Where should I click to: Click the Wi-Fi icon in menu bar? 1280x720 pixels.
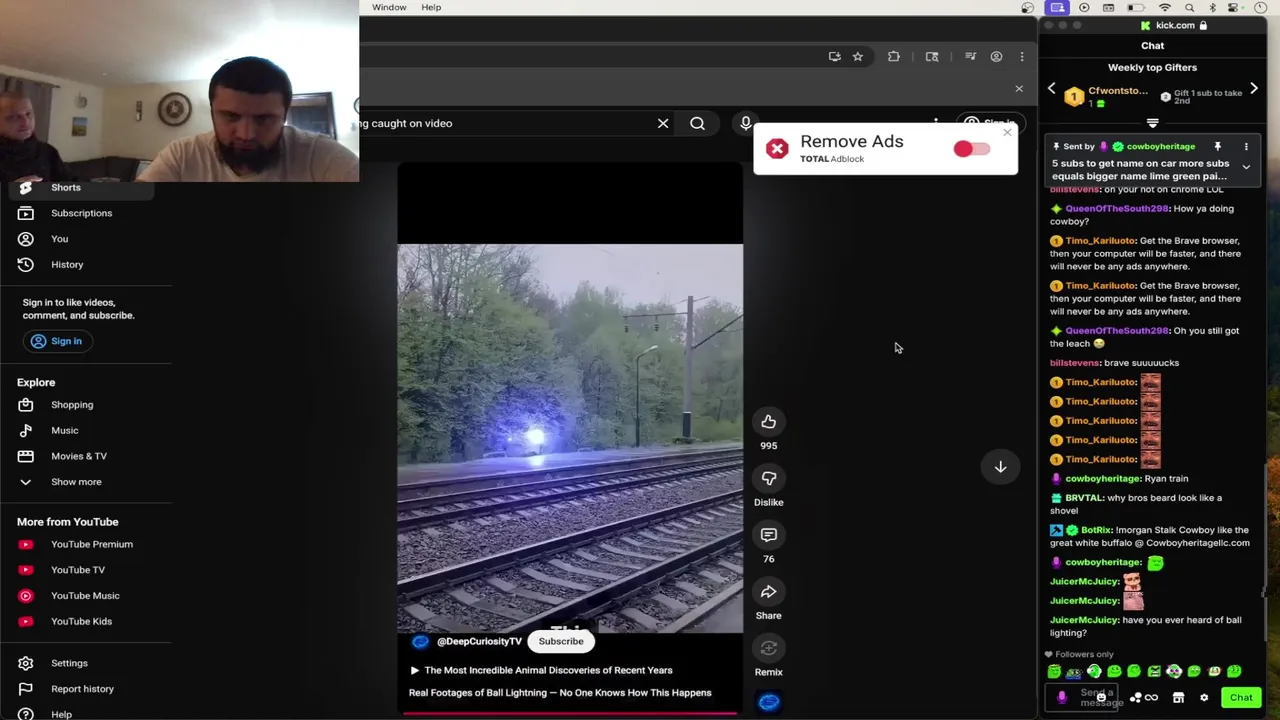point(1163,7)
